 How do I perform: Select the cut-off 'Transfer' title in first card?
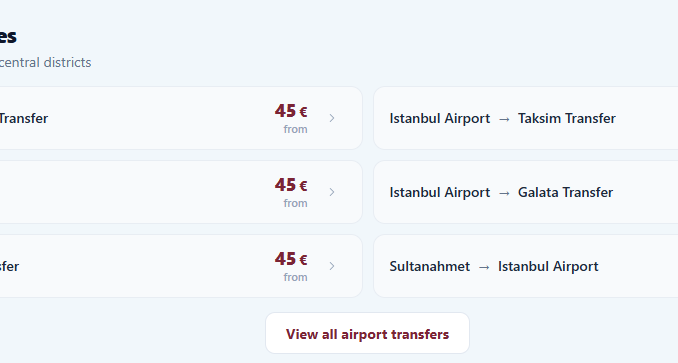[x=24, y=118]
